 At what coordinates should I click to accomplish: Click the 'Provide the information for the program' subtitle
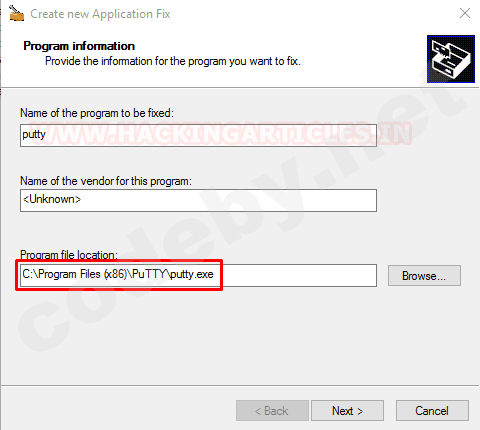[x=173, y=61]
